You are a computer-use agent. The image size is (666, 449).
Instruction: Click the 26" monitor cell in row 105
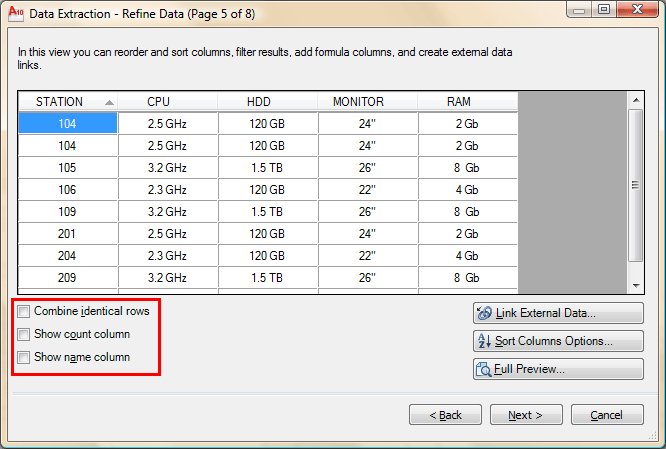click(x=367, y=168)
